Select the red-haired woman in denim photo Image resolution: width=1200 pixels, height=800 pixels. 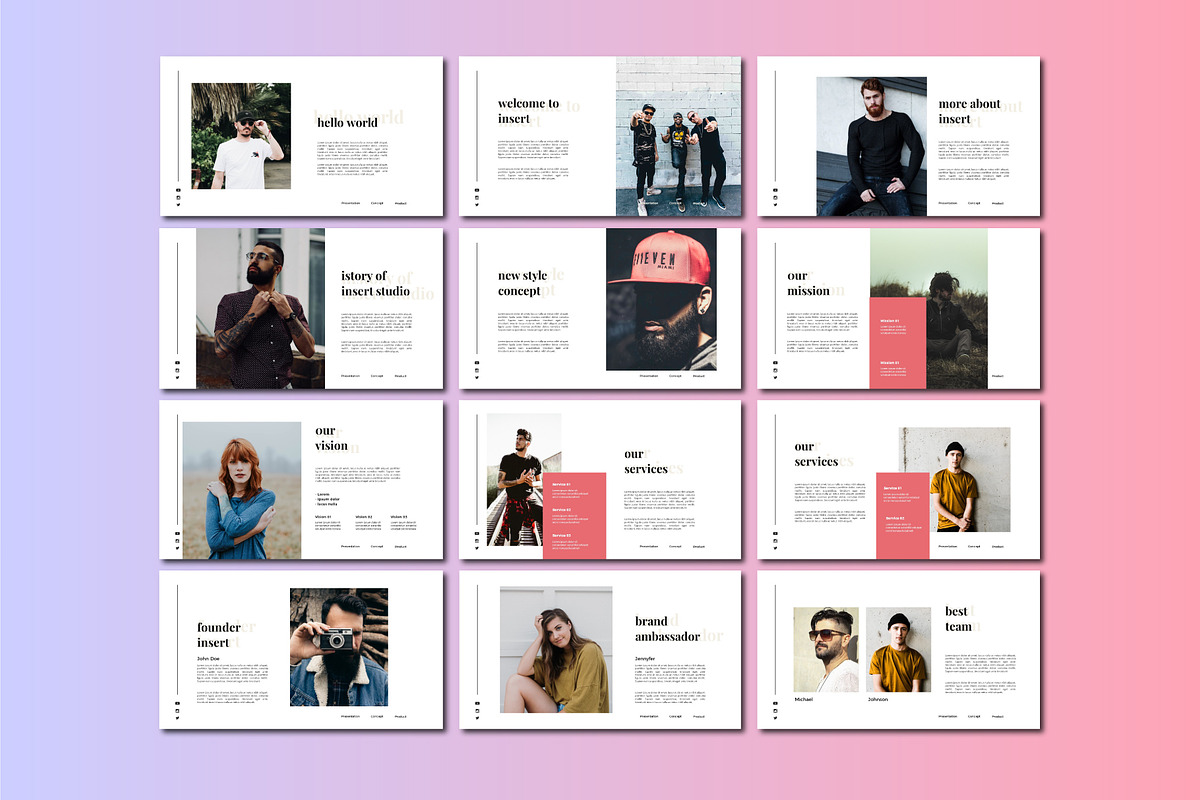click(242, 490)
